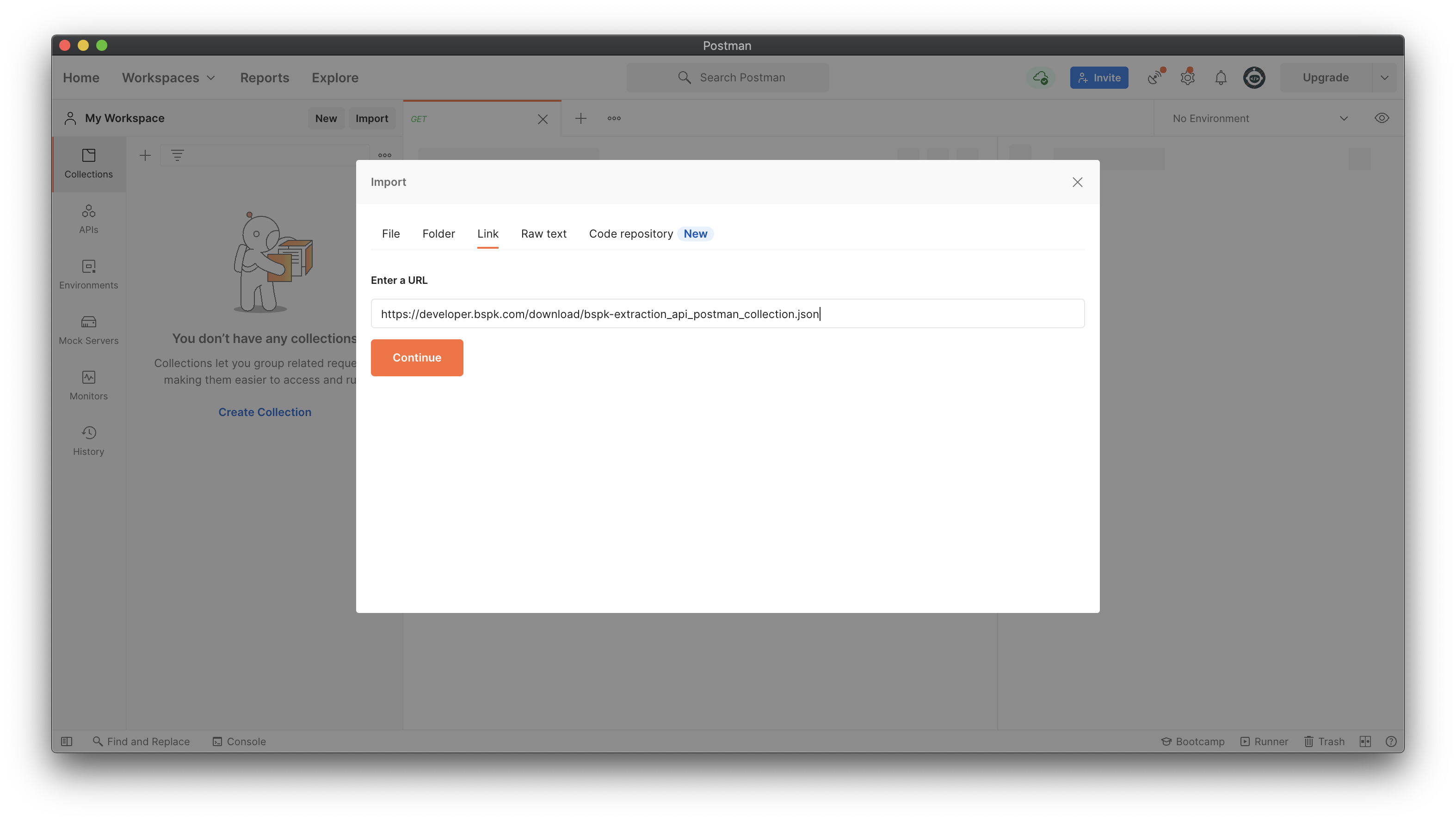Open the No Environment dropdown

click(1260, 118)
